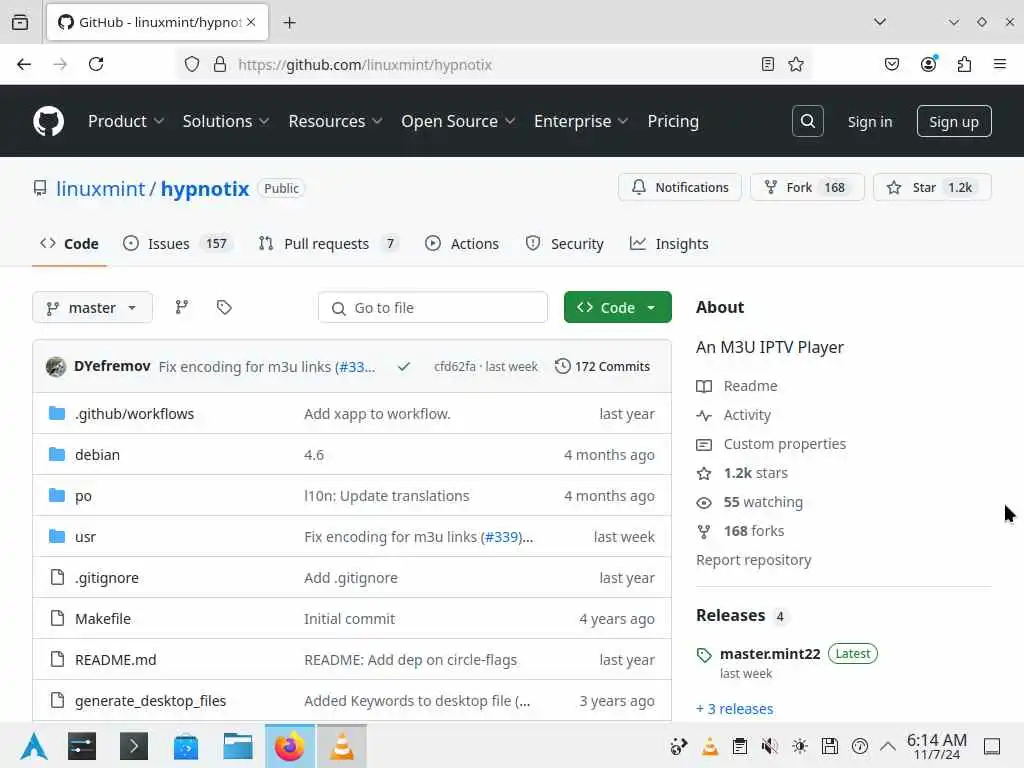This screenshot has height=768, width=1024.
Task: Open the Insights tab
Action: pos(669,244)
